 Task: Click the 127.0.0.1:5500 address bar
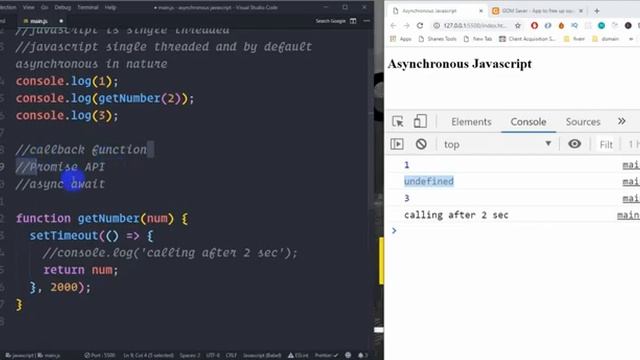click(x=475, y=25)
